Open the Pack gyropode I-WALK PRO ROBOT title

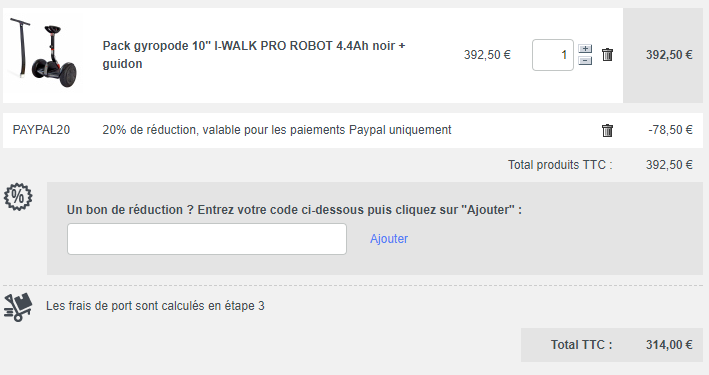point(254,55)
